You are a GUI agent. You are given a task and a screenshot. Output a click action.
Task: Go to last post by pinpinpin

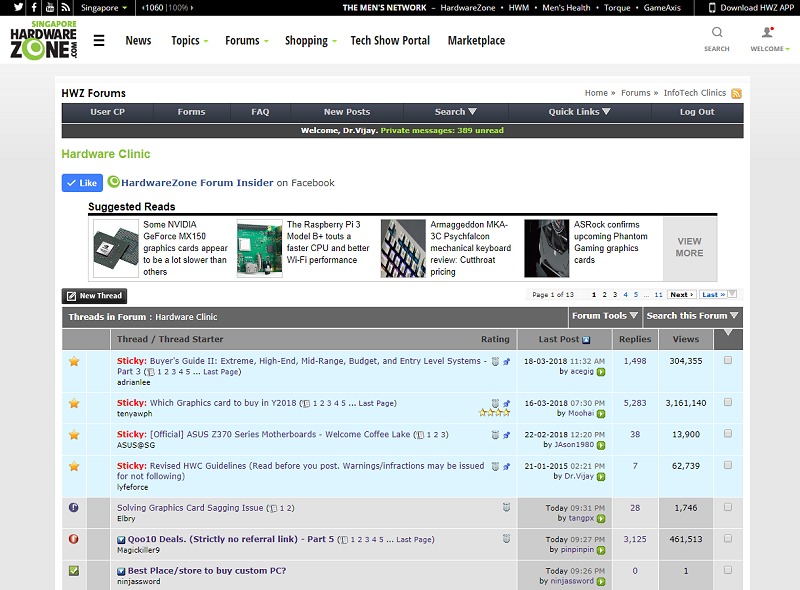pyautogui.click(x=601, y=551)
